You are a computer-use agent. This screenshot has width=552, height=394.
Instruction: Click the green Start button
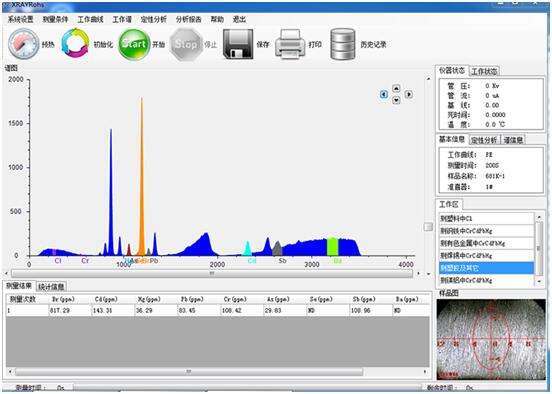(134, 44)
